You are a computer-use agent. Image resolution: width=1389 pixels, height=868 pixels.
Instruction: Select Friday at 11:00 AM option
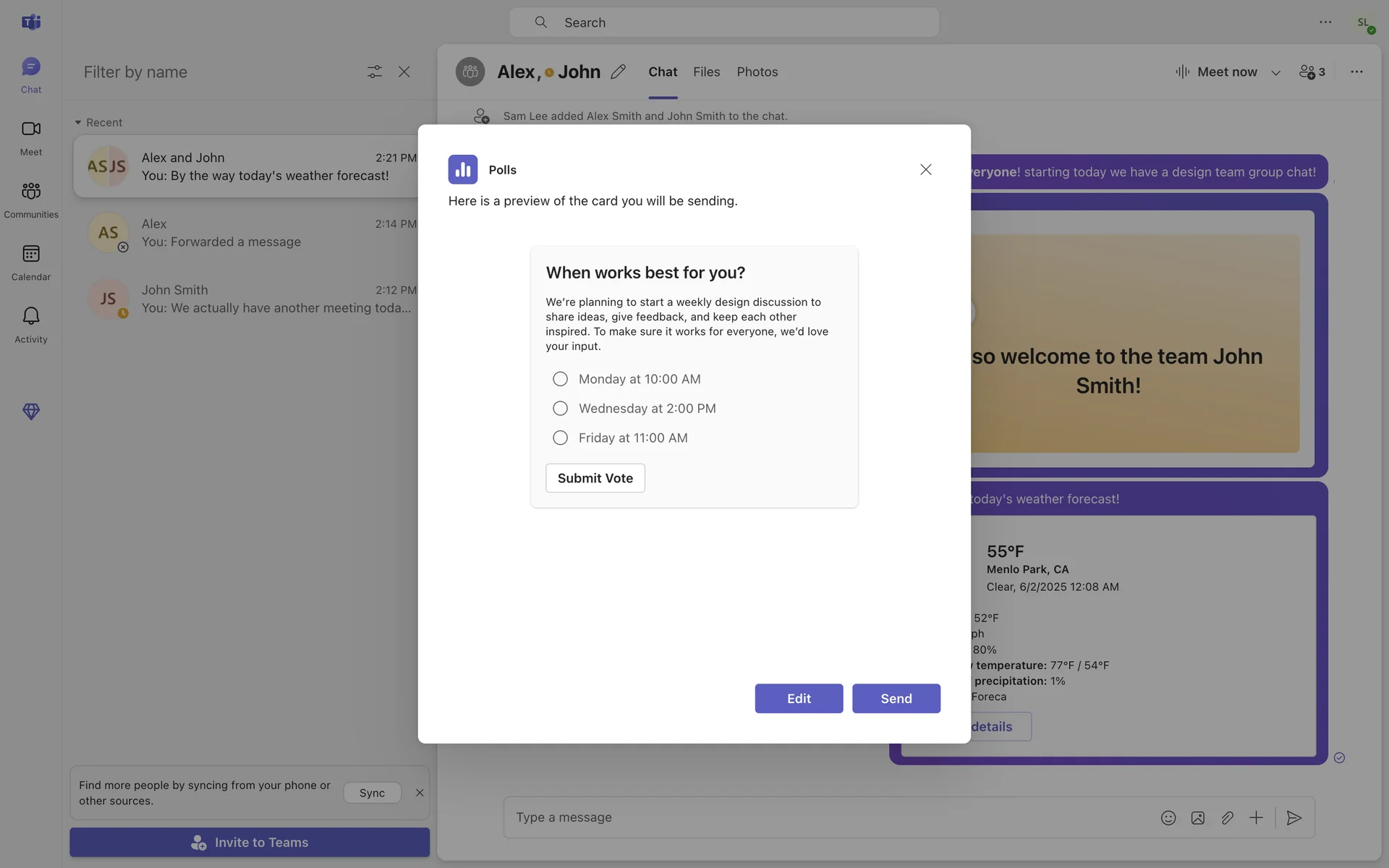(560, 438)
